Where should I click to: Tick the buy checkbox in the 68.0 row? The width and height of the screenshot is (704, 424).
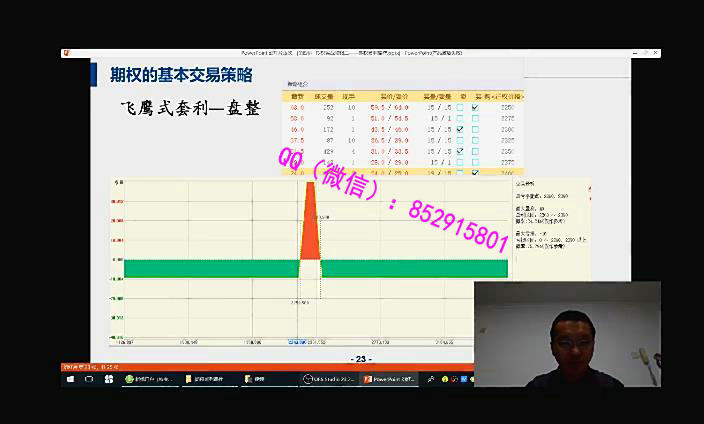point(460,107)
